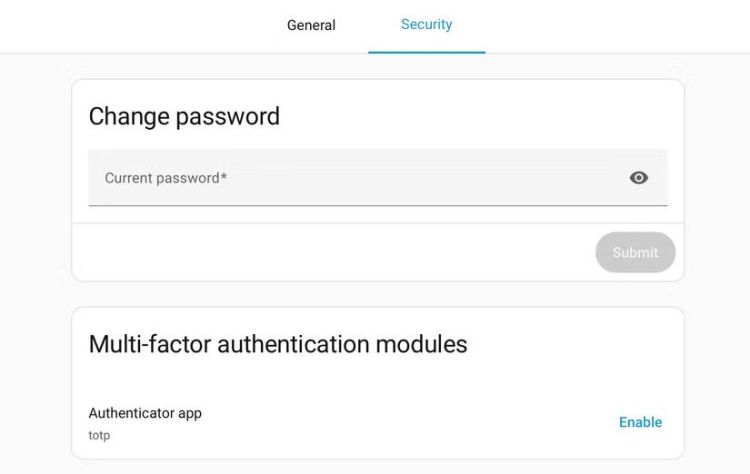This screenshot has height=474, width=750.
Task: Click the required asterisk in Current password
Action: [x=224, y=177]
